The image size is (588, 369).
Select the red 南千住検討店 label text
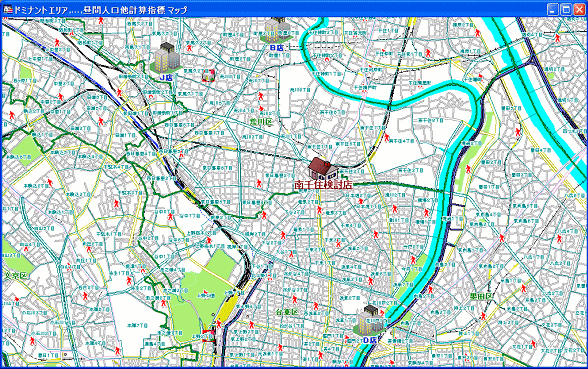(323, 184)
